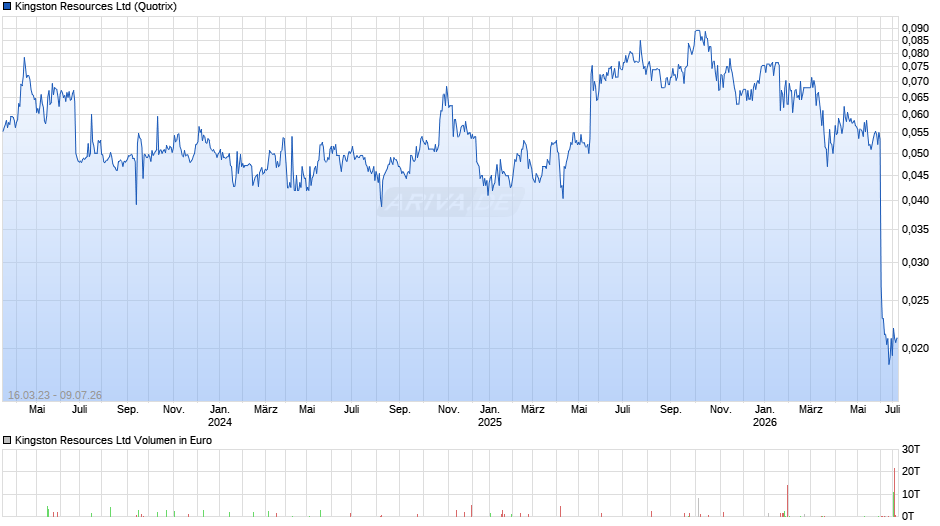Viewport: 940px width, 526px height.
Task: Click the 0,065 price axis label
Action: [x=915, y=97]
